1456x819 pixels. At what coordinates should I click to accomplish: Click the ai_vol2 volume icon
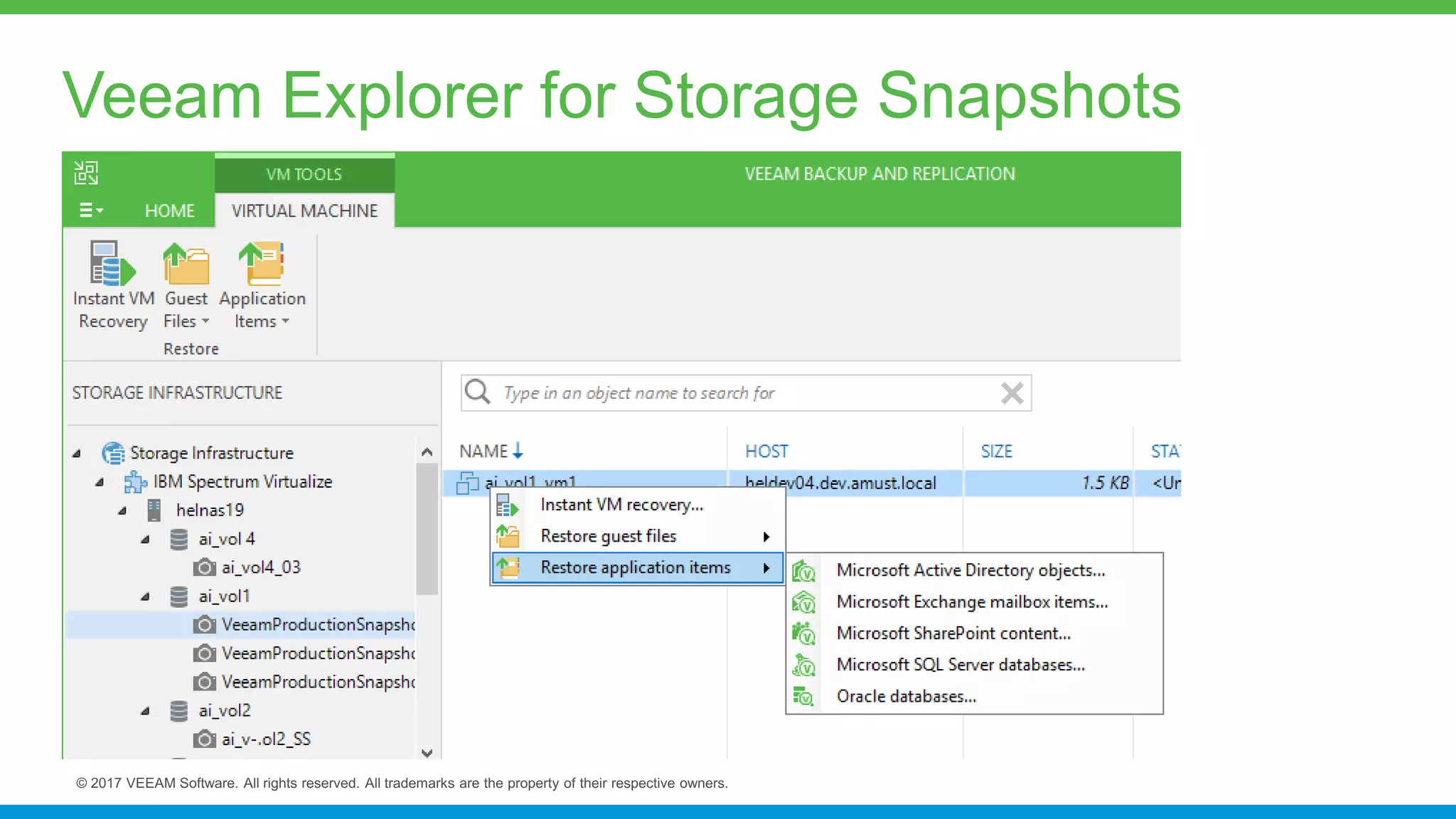pyautogui.click(x=179, y=711)
